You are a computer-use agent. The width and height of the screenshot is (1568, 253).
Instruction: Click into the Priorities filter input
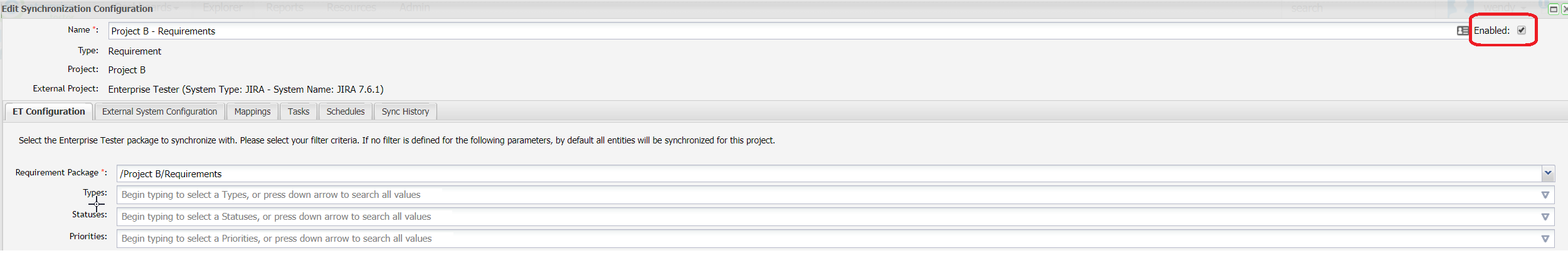(x=815, y=239)
